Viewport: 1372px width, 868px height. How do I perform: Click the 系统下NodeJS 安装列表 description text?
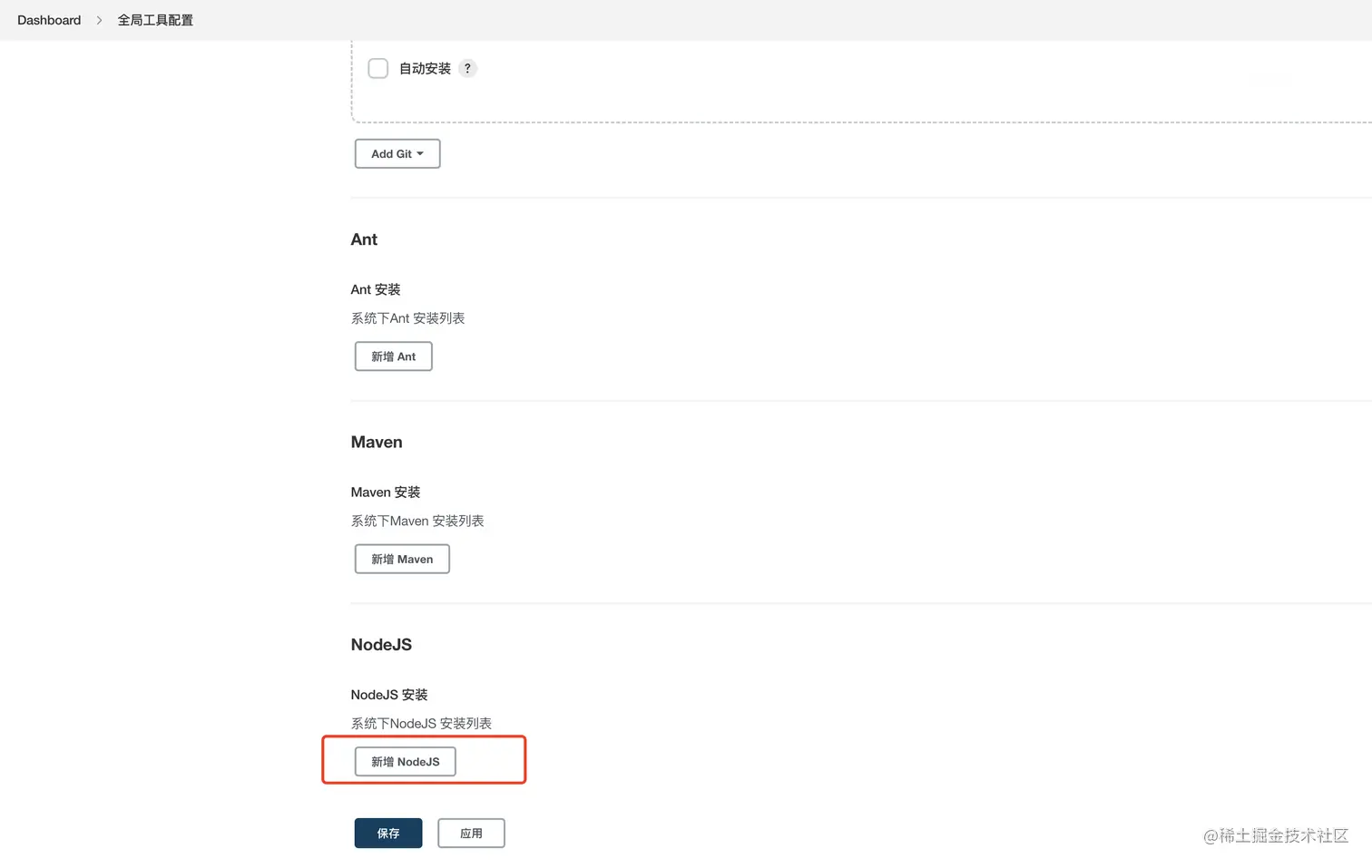click(x=421, y=723)
